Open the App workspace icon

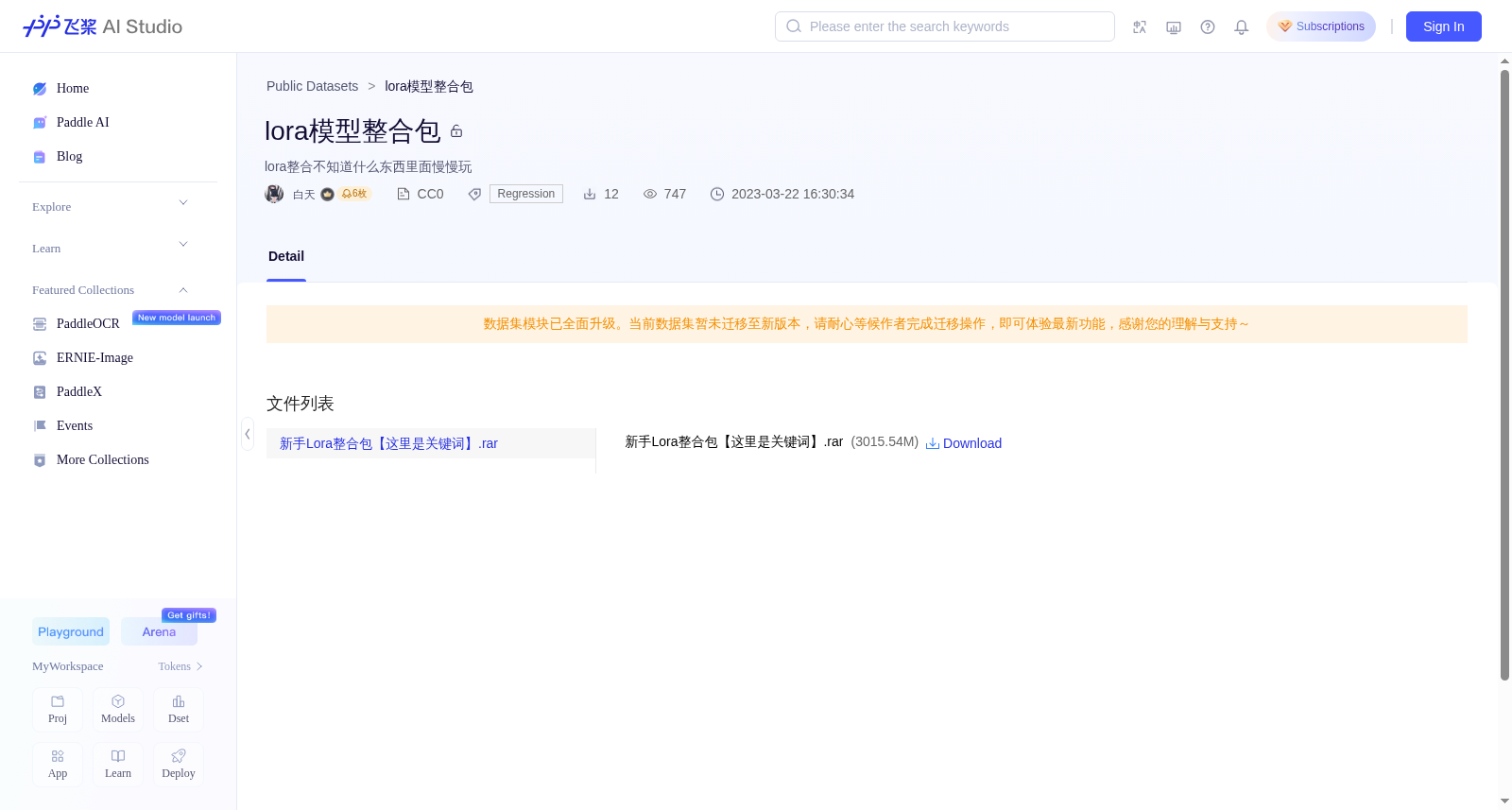pyautogui.click(x=58, y=765)
